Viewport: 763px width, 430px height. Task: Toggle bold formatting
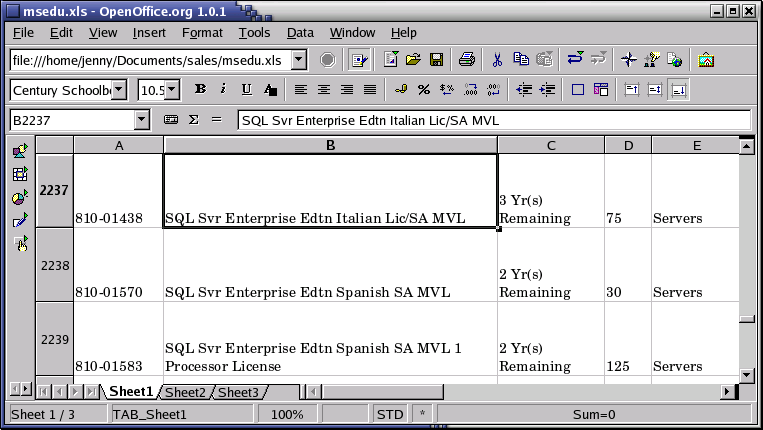pos(200,90)
